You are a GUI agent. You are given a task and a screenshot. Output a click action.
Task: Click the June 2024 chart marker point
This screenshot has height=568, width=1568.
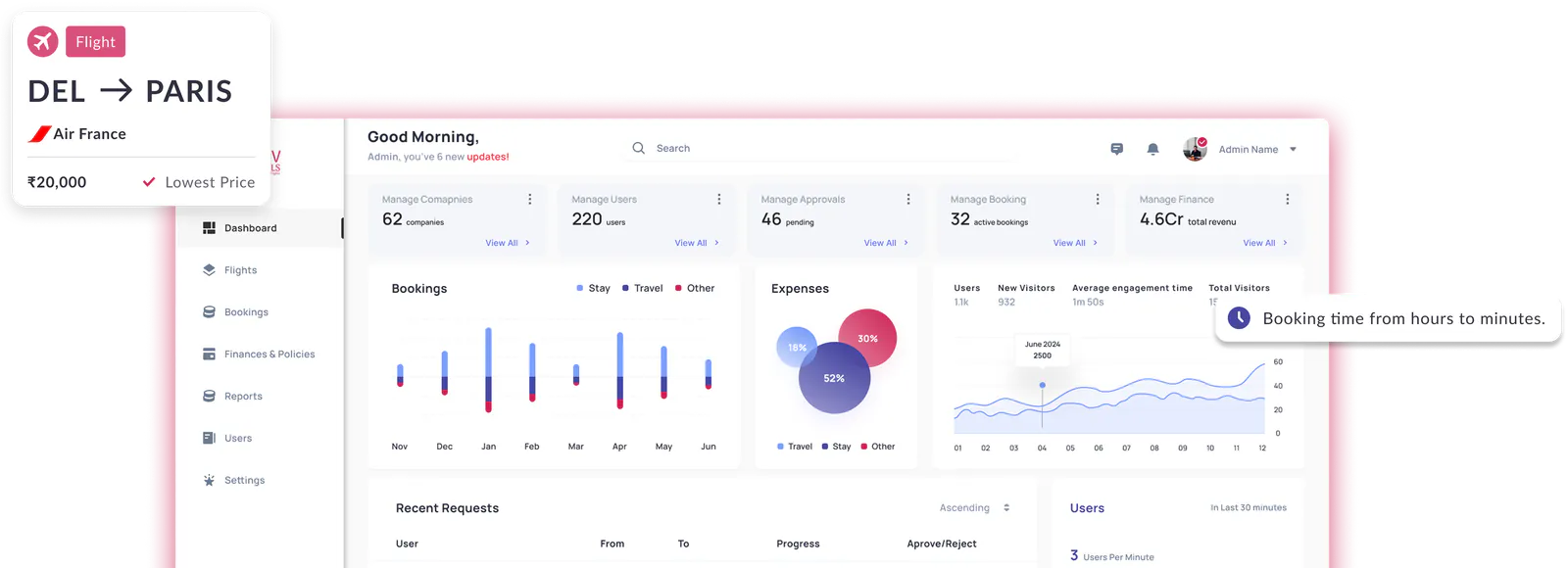click(x=1042, y=385)
